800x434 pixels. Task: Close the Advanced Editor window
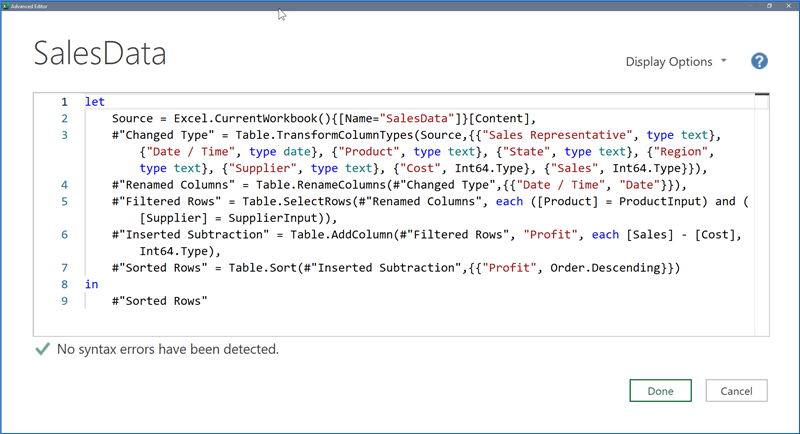tap(791, 5)
